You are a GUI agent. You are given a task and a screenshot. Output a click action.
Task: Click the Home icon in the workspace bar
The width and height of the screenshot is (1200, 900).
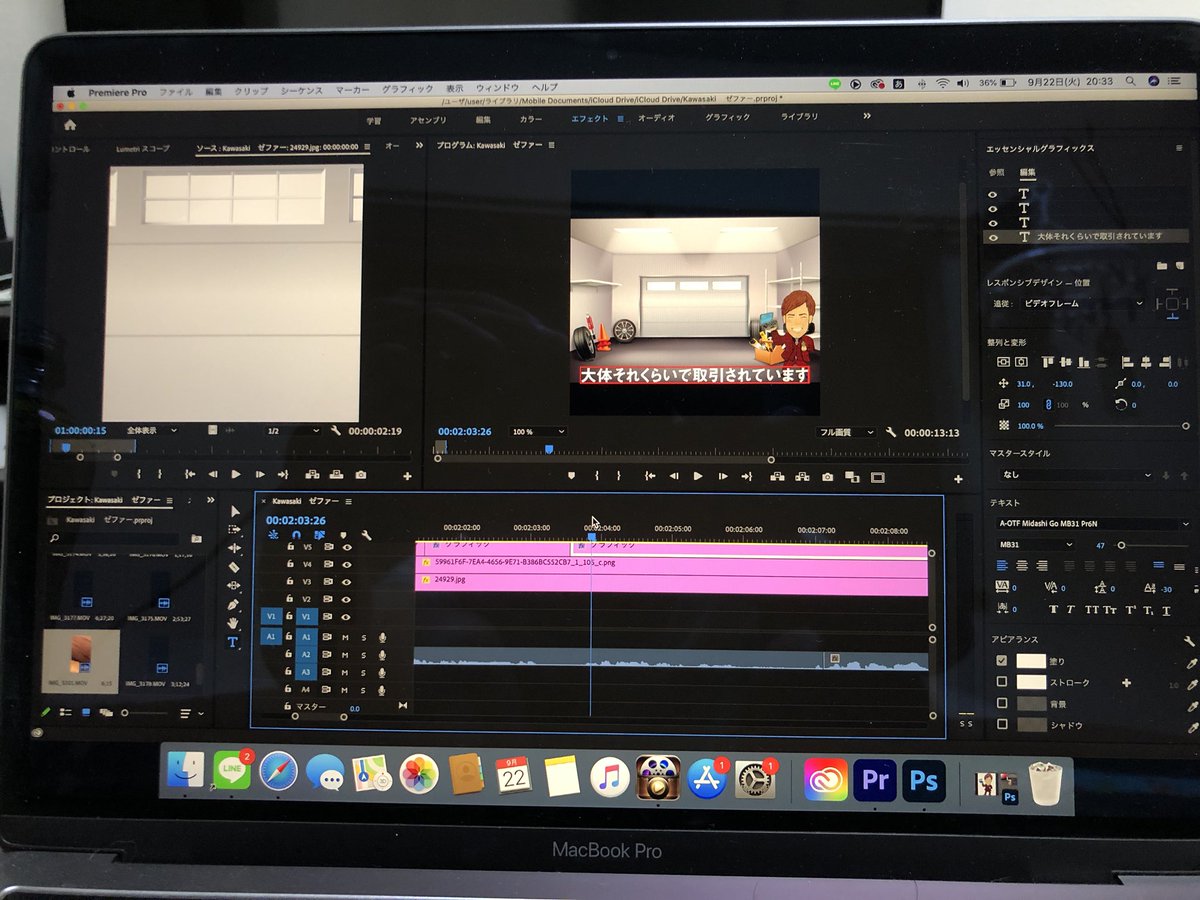tap(70, 125)
